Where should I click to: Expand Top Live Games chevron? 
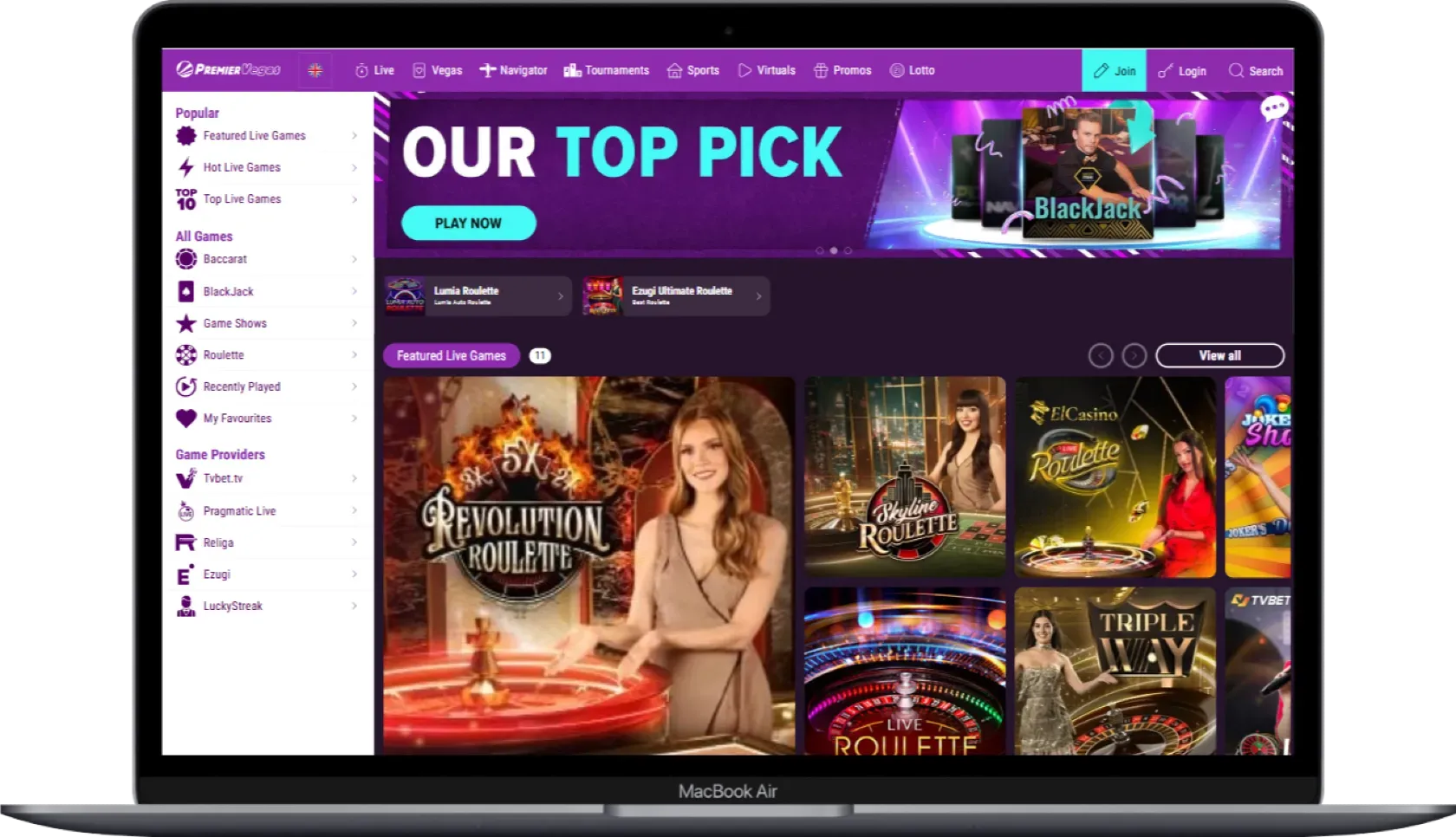(x=354, y=199)
